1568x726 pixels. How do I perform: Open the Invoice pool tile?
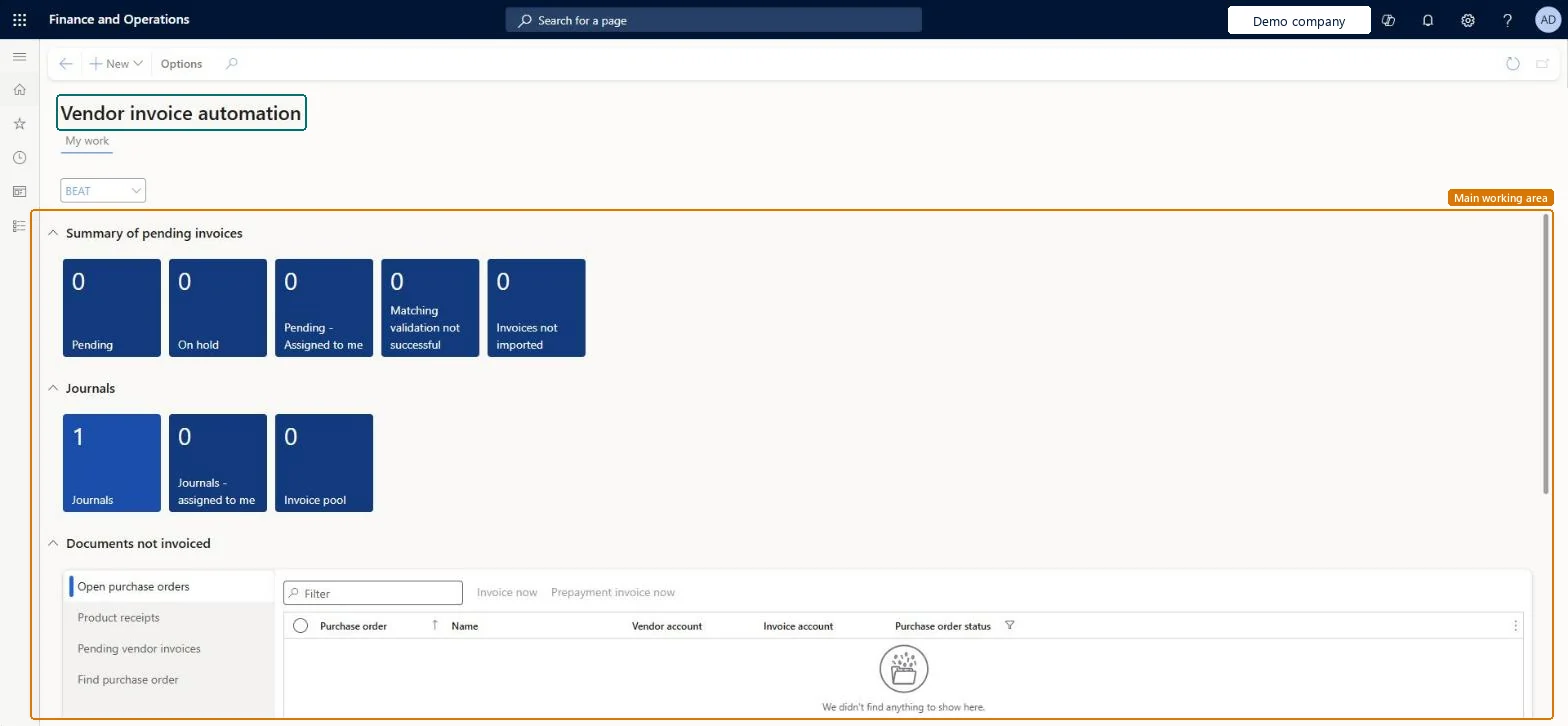(x=324, y=463)
